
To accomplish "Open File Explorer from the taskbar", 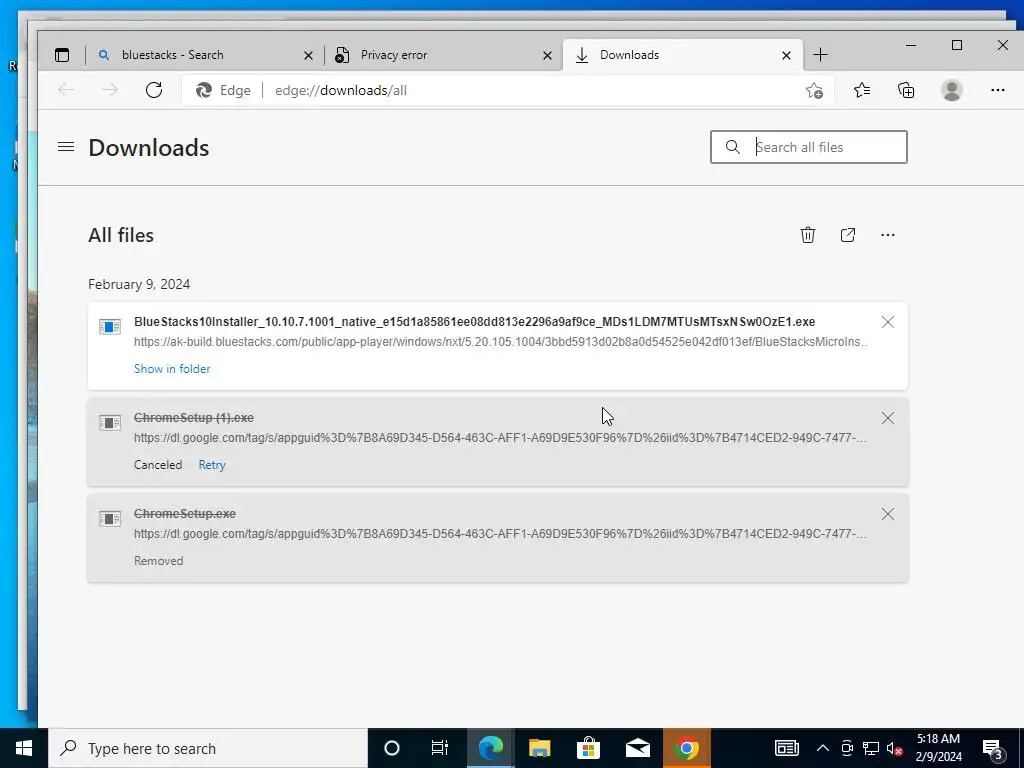I will tap(539, 748).
